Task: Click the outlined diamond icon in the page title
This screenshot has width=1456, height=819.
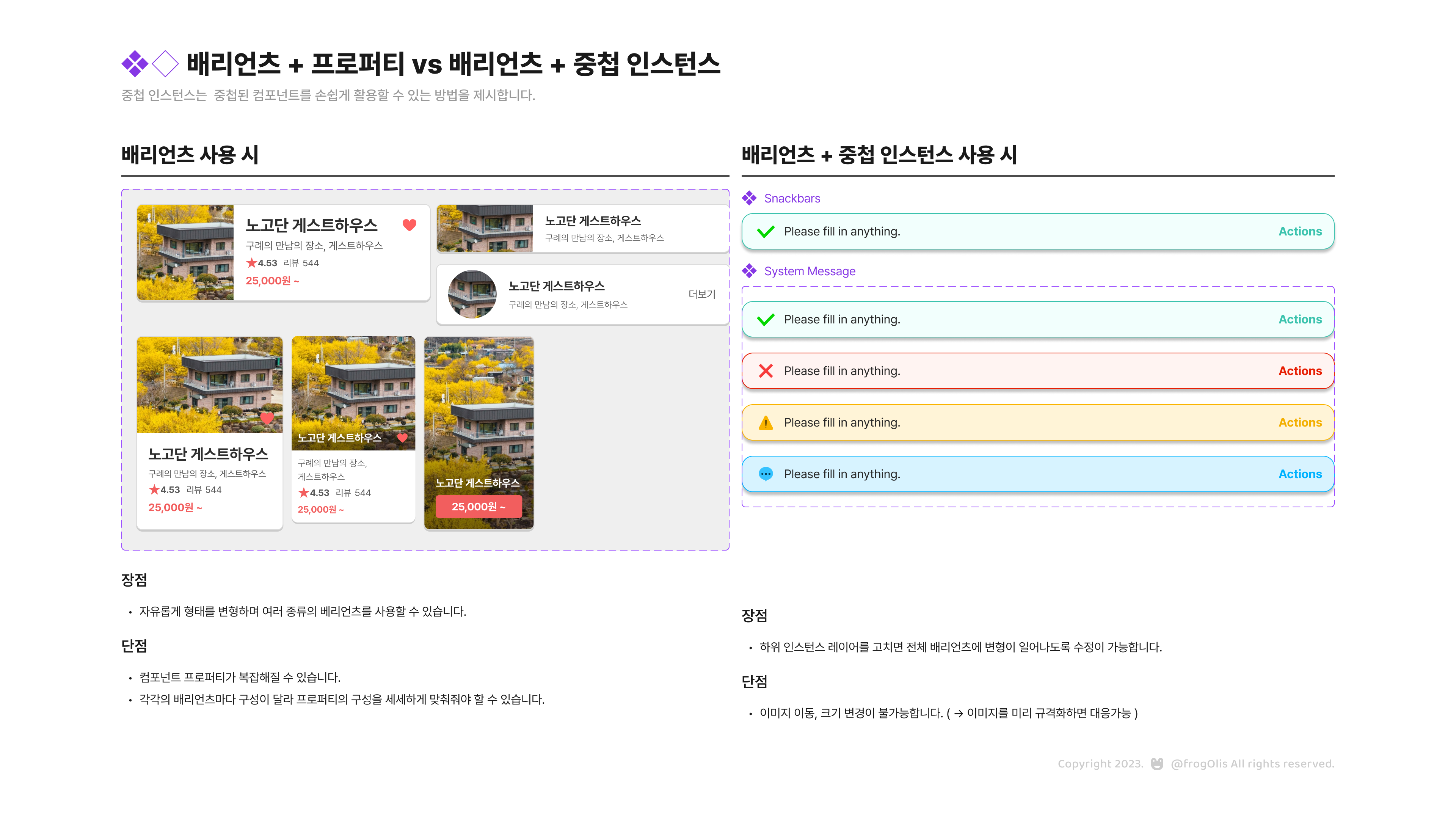Action: pos(166,63)
